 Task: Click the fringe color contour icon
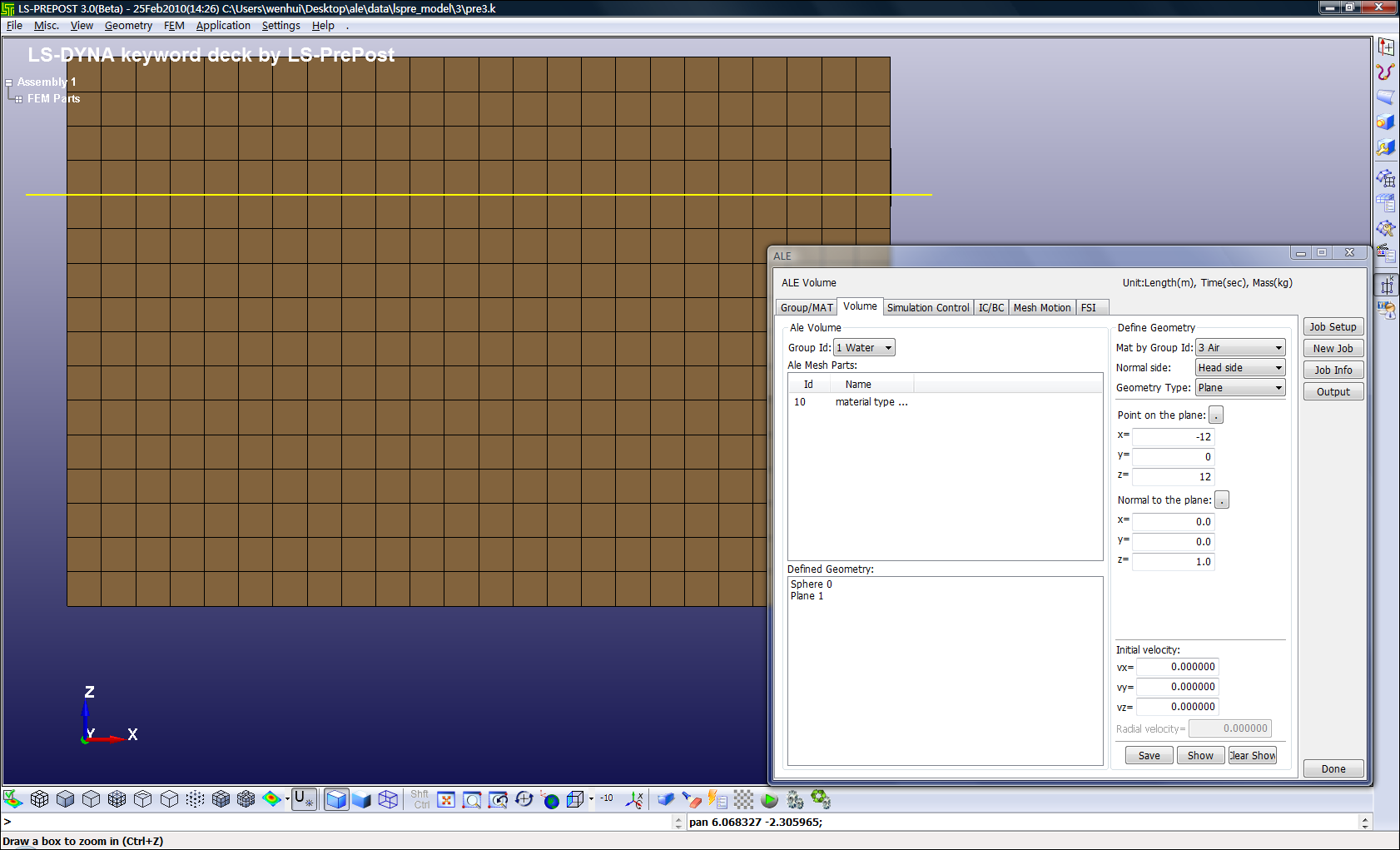coord(271,799)
